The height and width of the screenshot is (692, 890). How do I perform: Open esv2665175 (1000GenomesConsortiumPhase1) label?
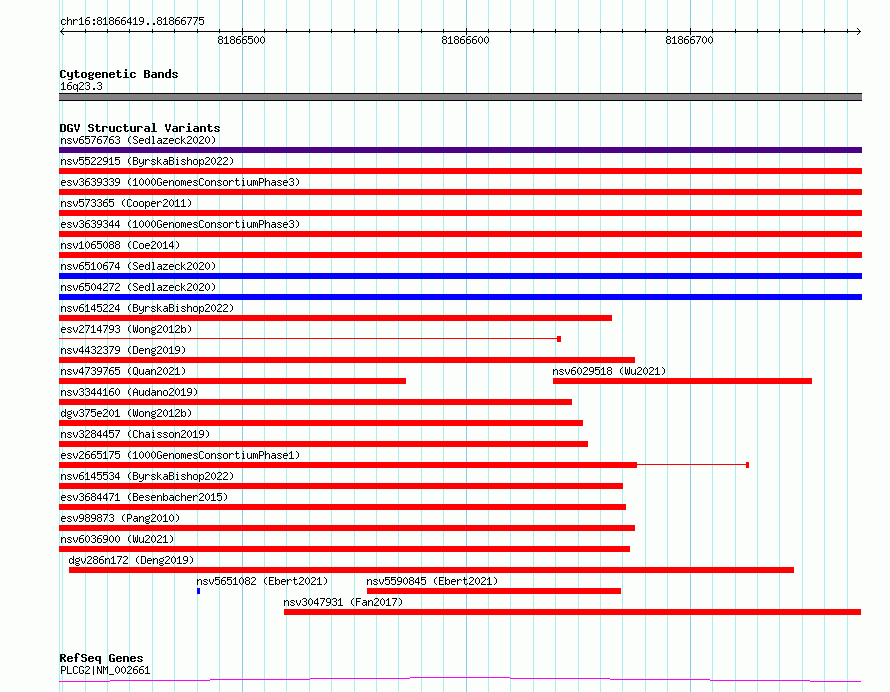pyautogui.click(x=180, y=455)
